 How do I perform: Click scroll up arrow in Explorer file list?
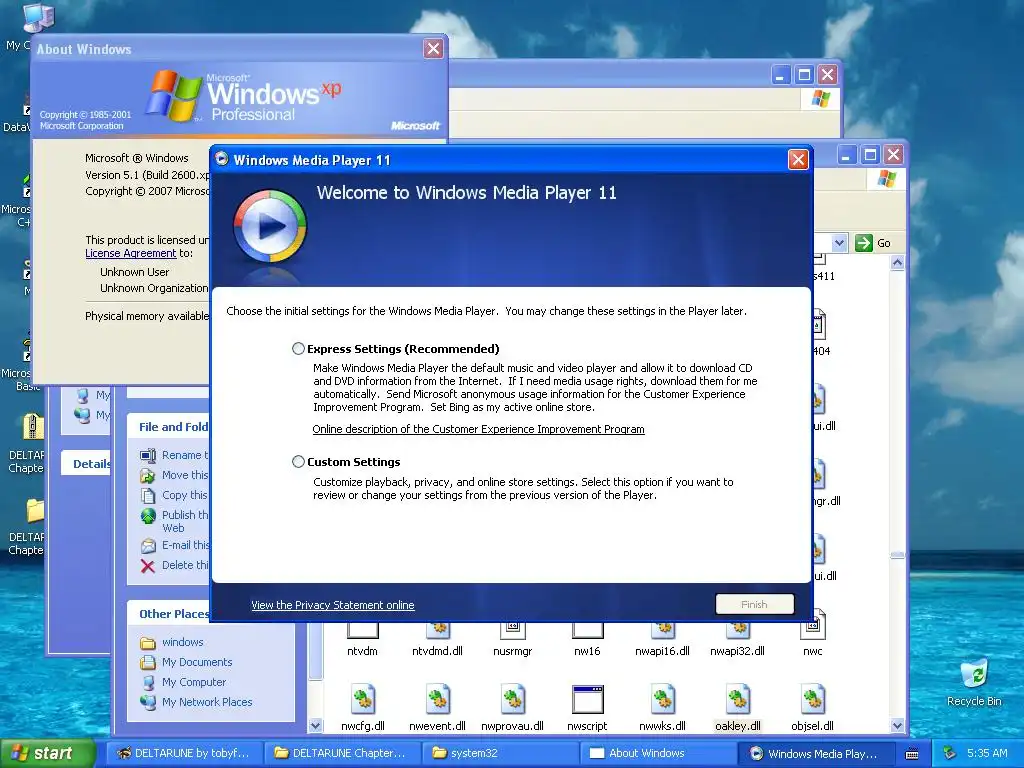897,263
